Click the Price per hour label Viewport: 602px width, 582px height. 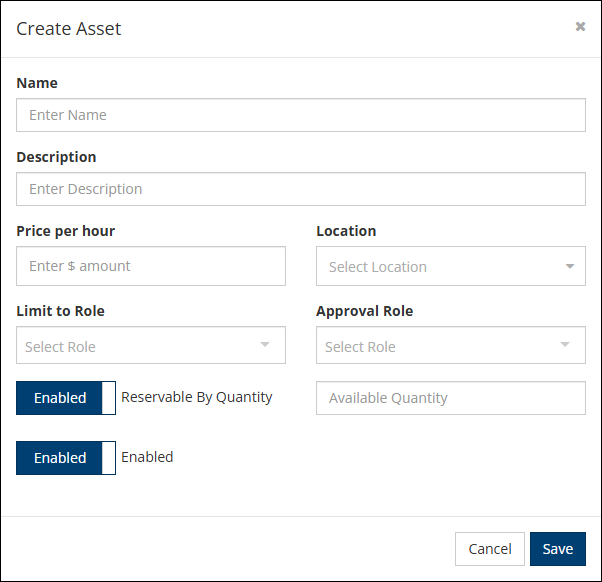coord(66,231)
